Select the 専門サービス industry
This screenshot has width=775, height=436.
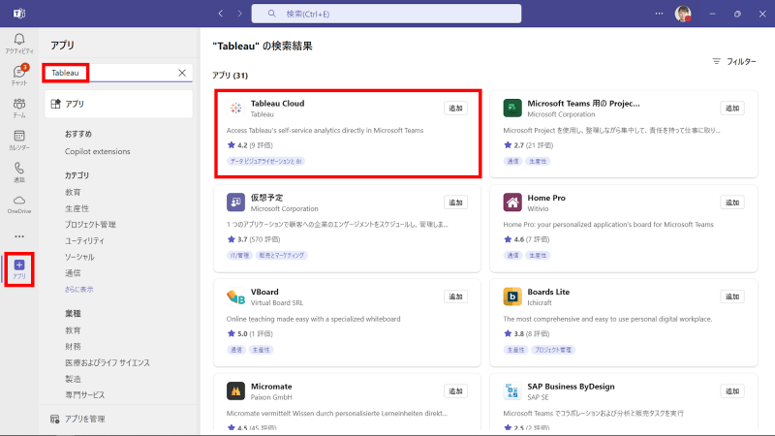pos(85,395)
